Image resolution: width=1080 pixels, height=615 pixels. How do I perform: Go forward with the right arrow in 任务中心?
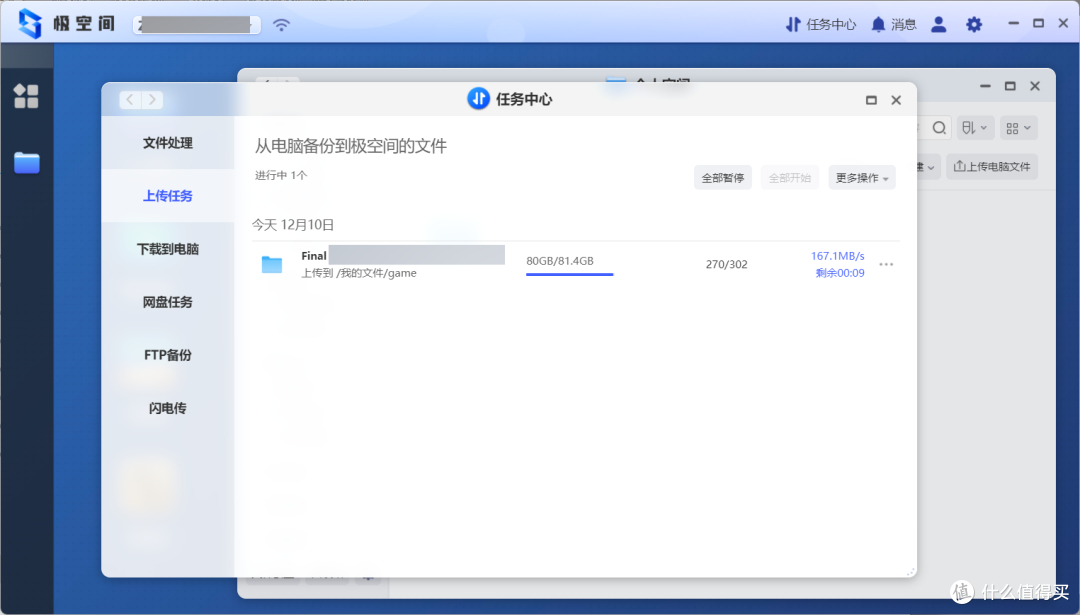152,100
